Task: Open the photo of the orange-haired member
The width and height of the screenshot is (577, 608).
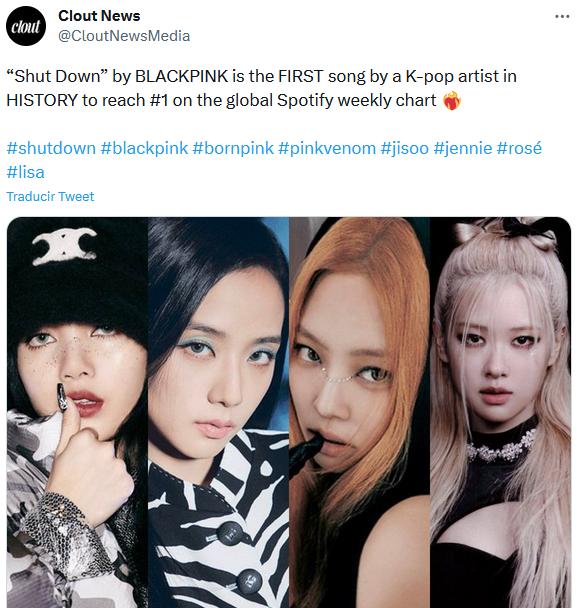Action: coord(359,412)
